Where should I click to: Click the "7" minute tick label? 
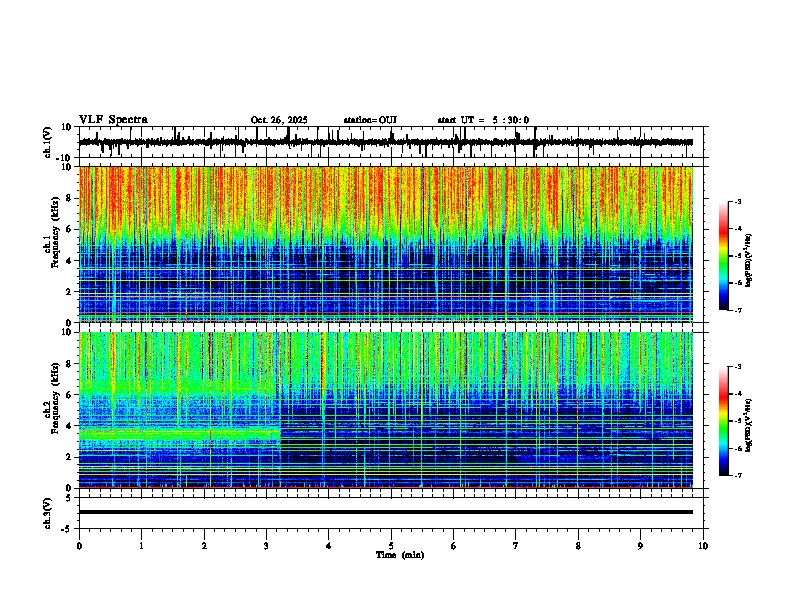click(516, 546)
